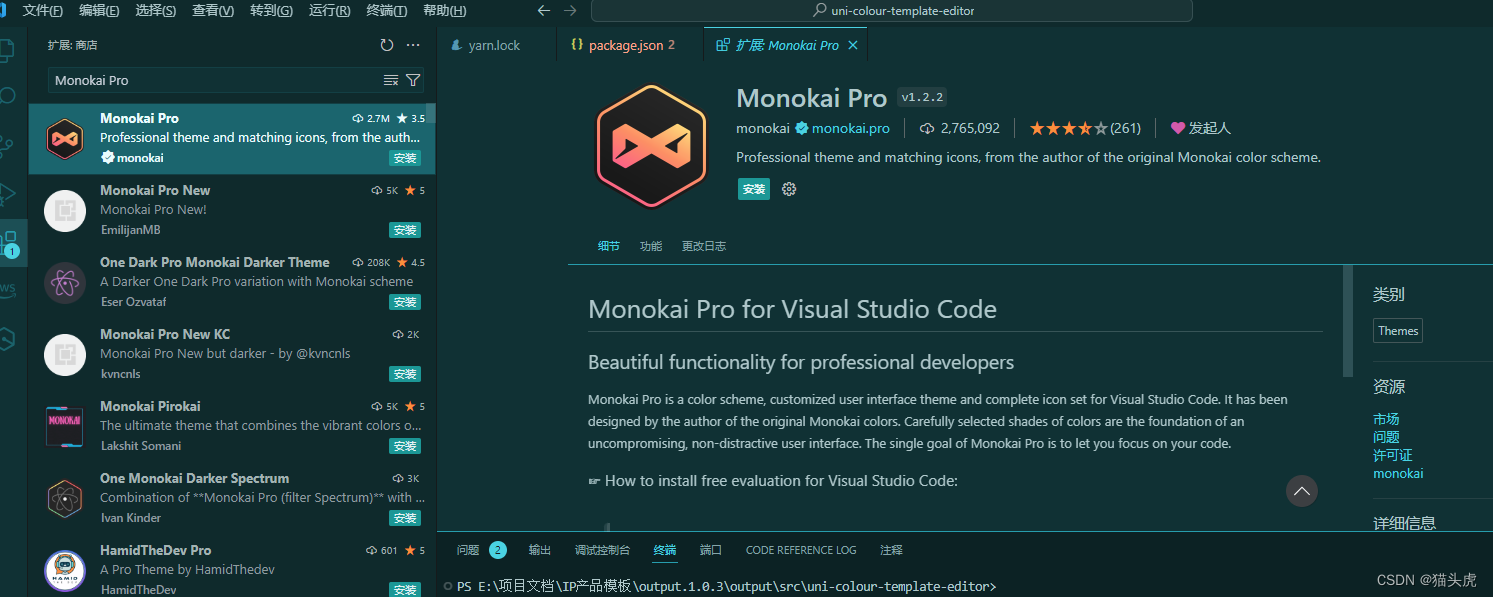Click the Themes category badge

point(1397,330)
